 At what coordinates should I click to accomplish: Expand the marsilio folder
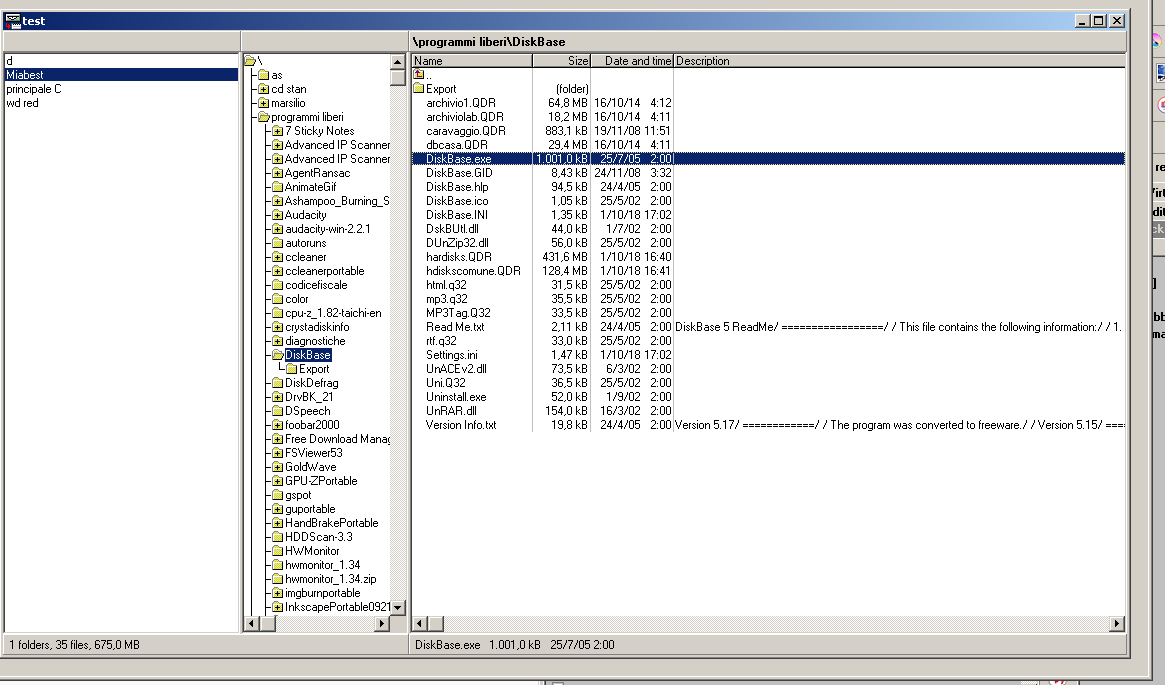(x=264, y=103)
